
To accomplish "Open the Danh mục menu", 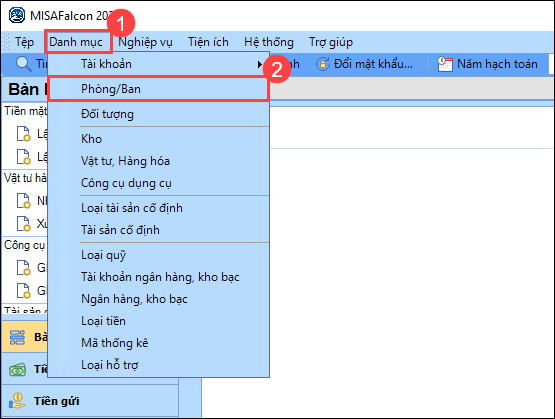I will click(76, 42).
